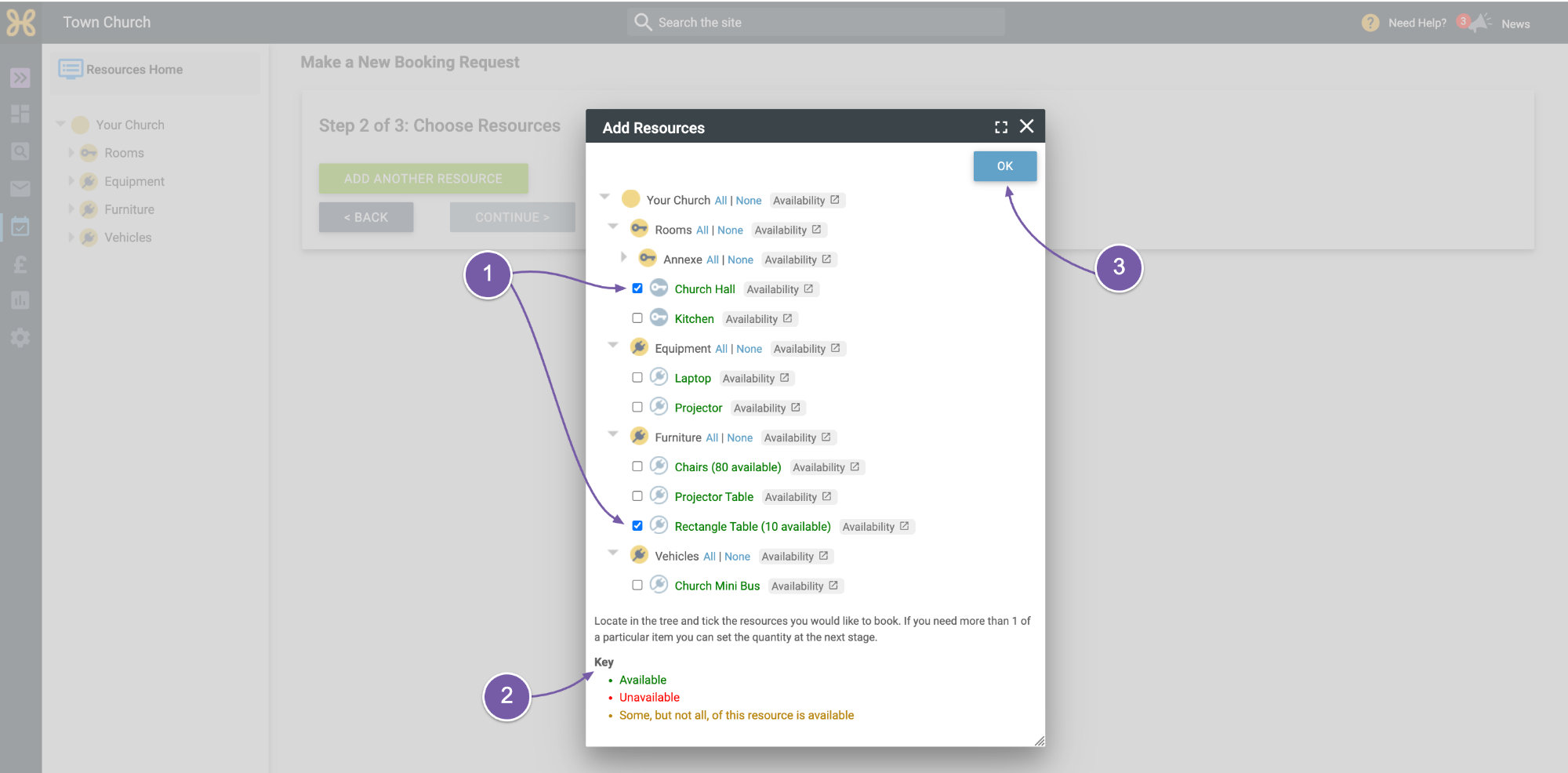
Task: Click the OK button in dialog
Action: (x=1005, y=166)
